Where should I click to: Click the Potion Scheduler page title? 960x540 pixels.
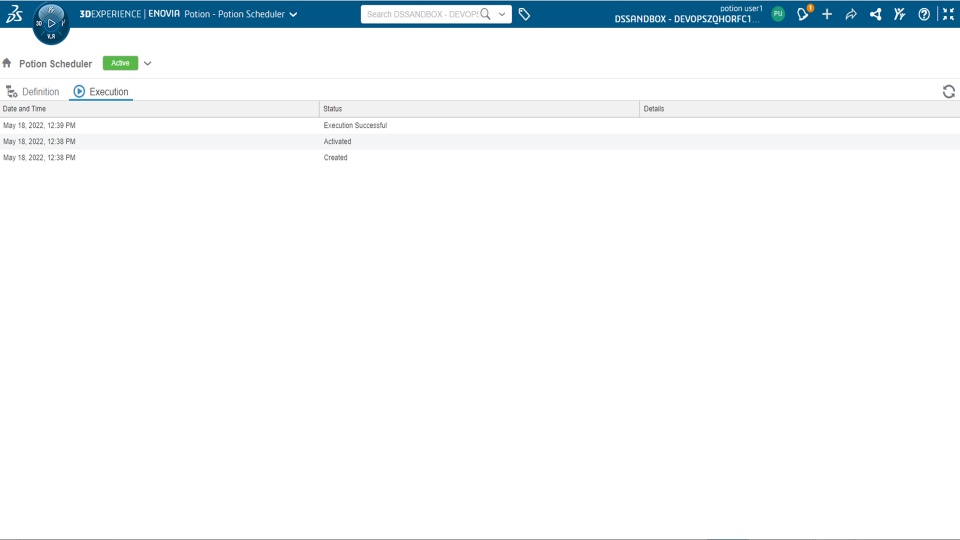(x=56, y=64)
